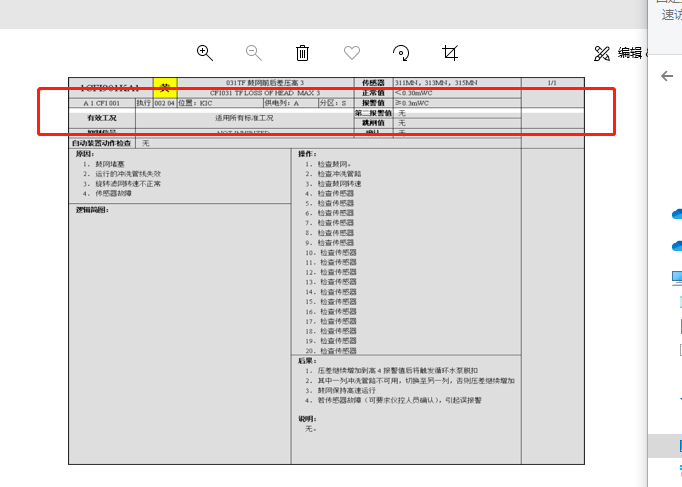
Task: Click the 1/1 page number cell
Action: [552, 82]
